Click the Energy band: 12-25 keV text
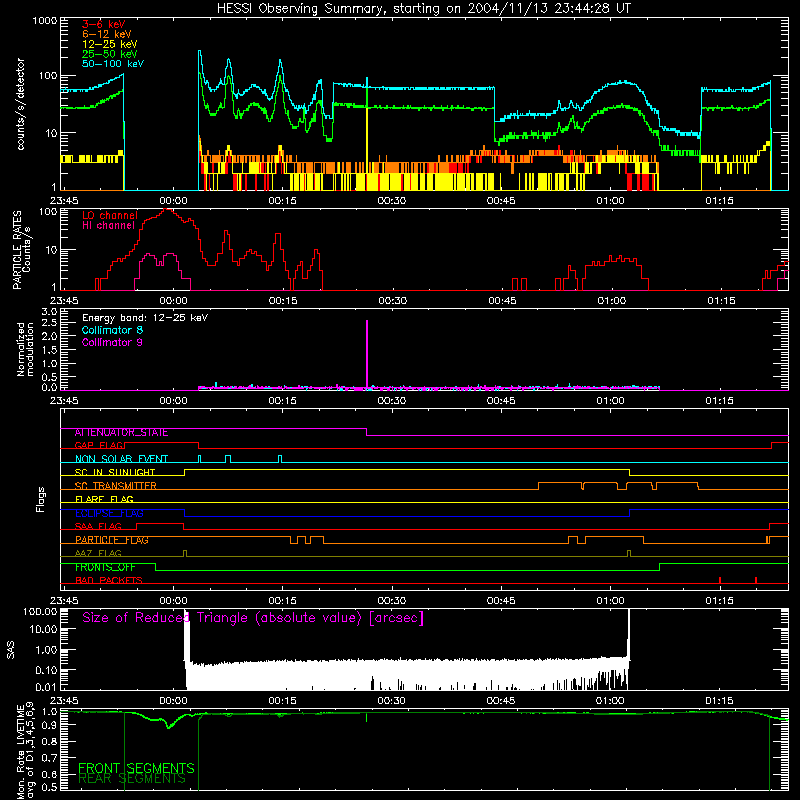 tap(145, 318)
